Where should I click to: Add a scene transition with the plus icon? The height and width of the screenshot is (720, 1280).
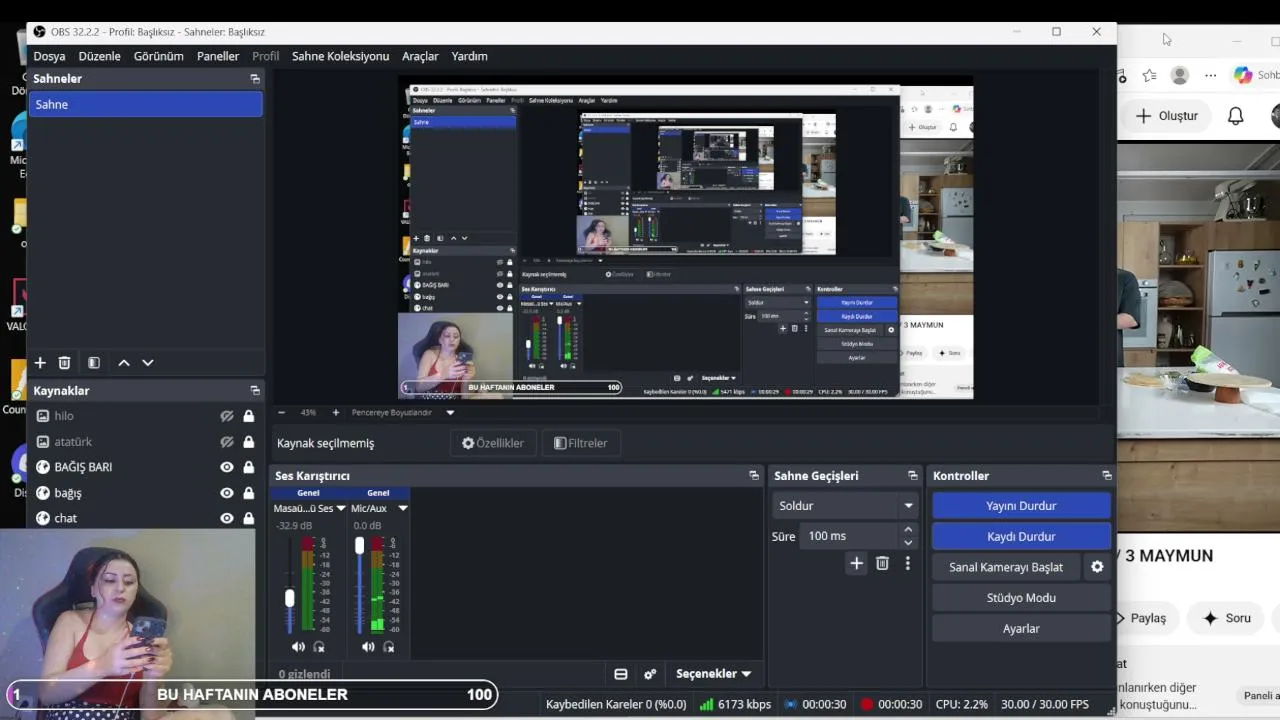[856, 564]
